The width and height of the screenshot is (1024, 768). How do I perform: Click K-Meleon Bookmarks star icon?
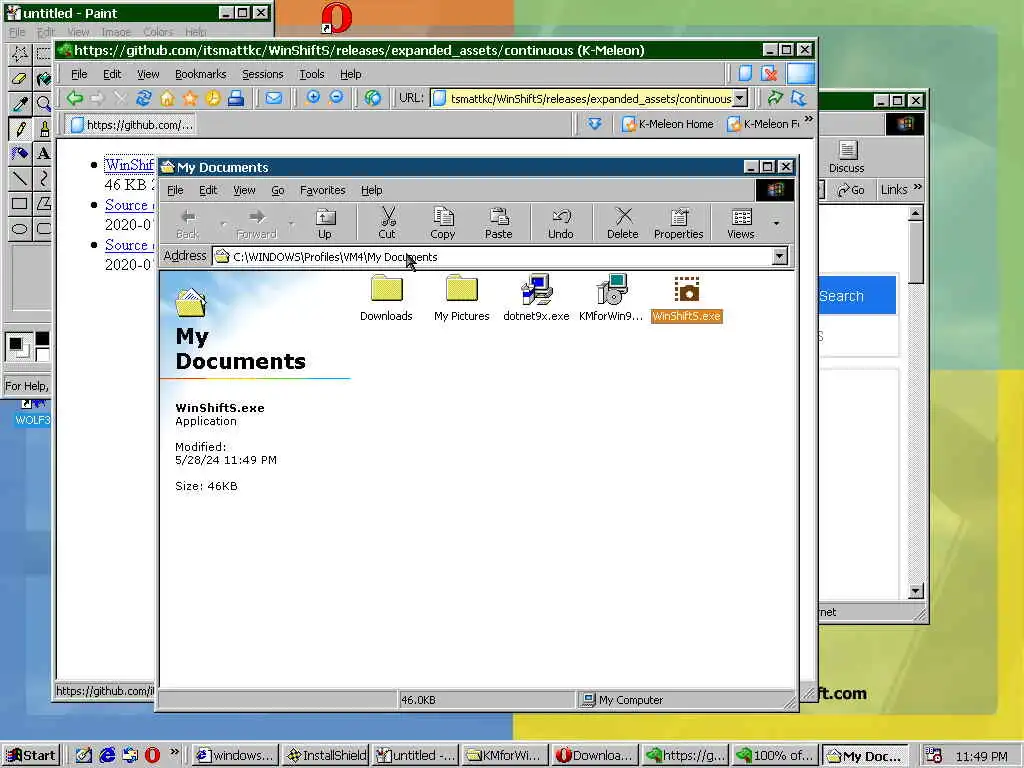(190, 99)
